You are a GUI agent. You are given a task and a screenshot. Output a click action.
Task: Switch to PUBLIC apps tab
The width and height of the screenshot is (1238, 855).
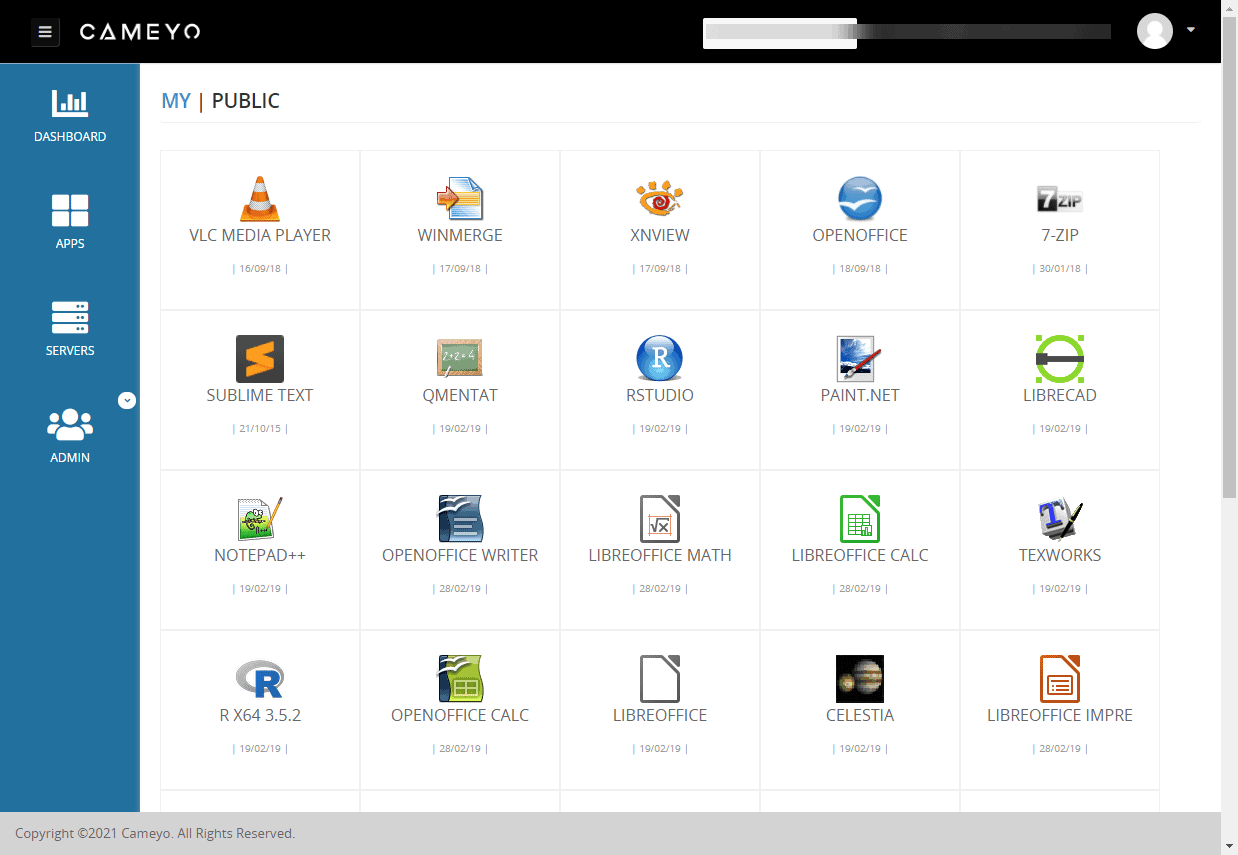tap(246, 101)
